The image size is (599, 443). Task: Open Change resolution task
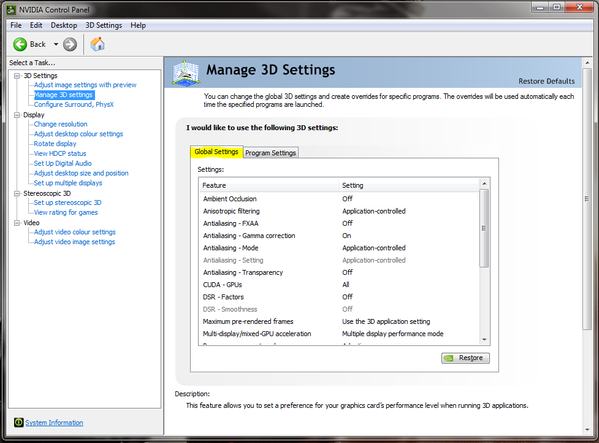tap(60, 124)
